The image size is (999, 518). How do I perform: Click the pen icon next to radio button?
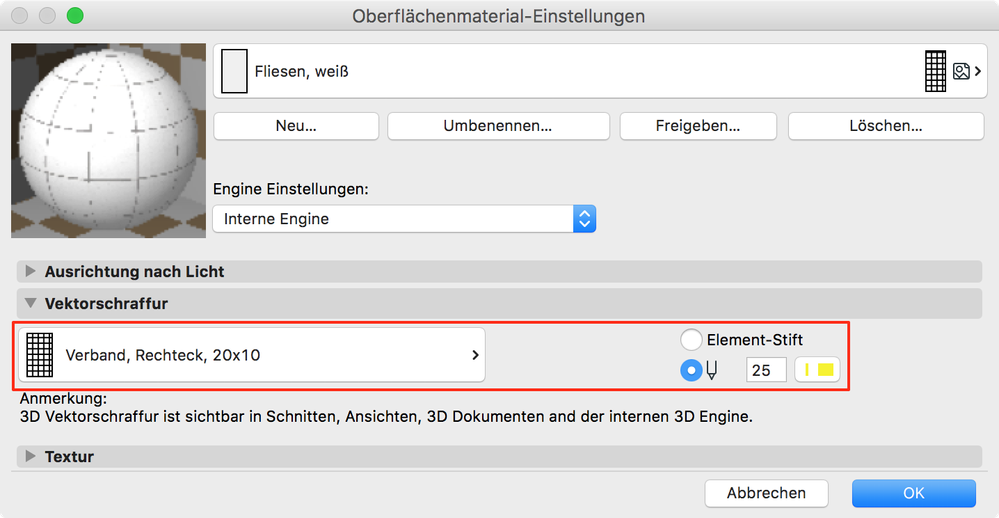coord(712,370)
